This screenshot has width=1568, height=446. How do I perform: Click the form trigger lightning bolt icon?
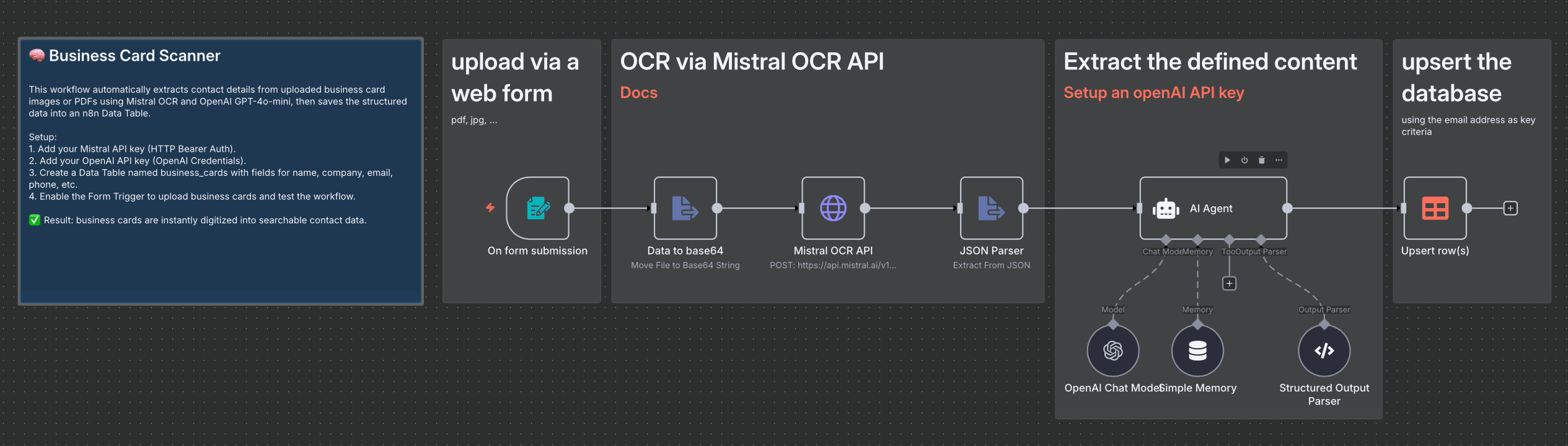[x=490, y=208]
